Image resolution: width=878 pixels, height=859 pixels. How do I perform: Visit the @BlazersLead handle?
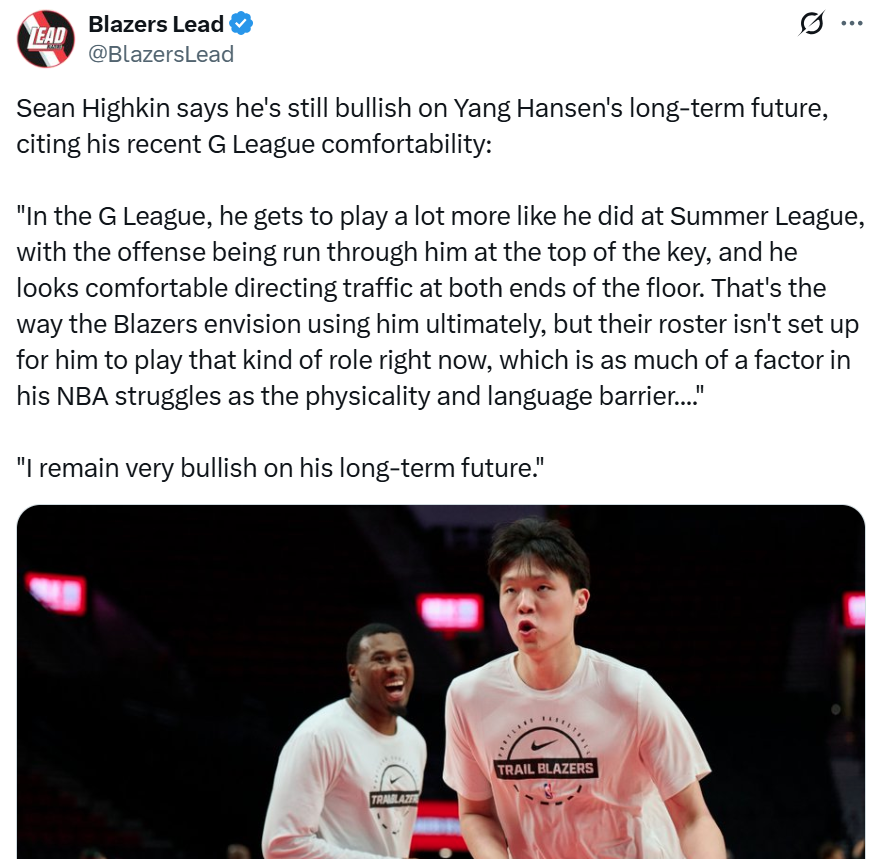(x=161, y=54)
